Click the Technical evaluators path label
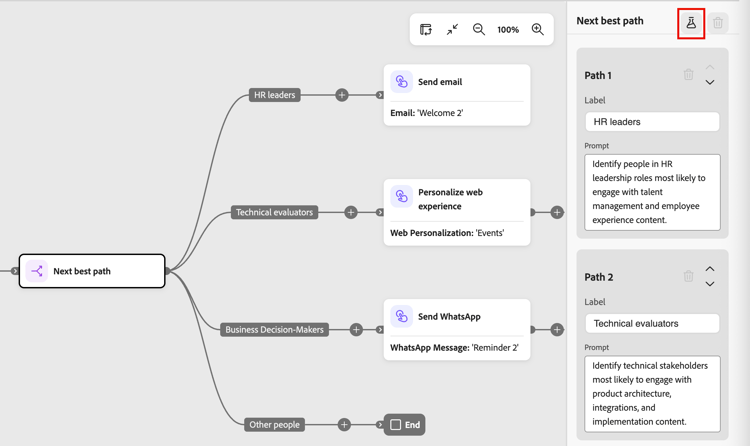The height and width of the screenshot is (446, 750). click(x=275, y=212)
